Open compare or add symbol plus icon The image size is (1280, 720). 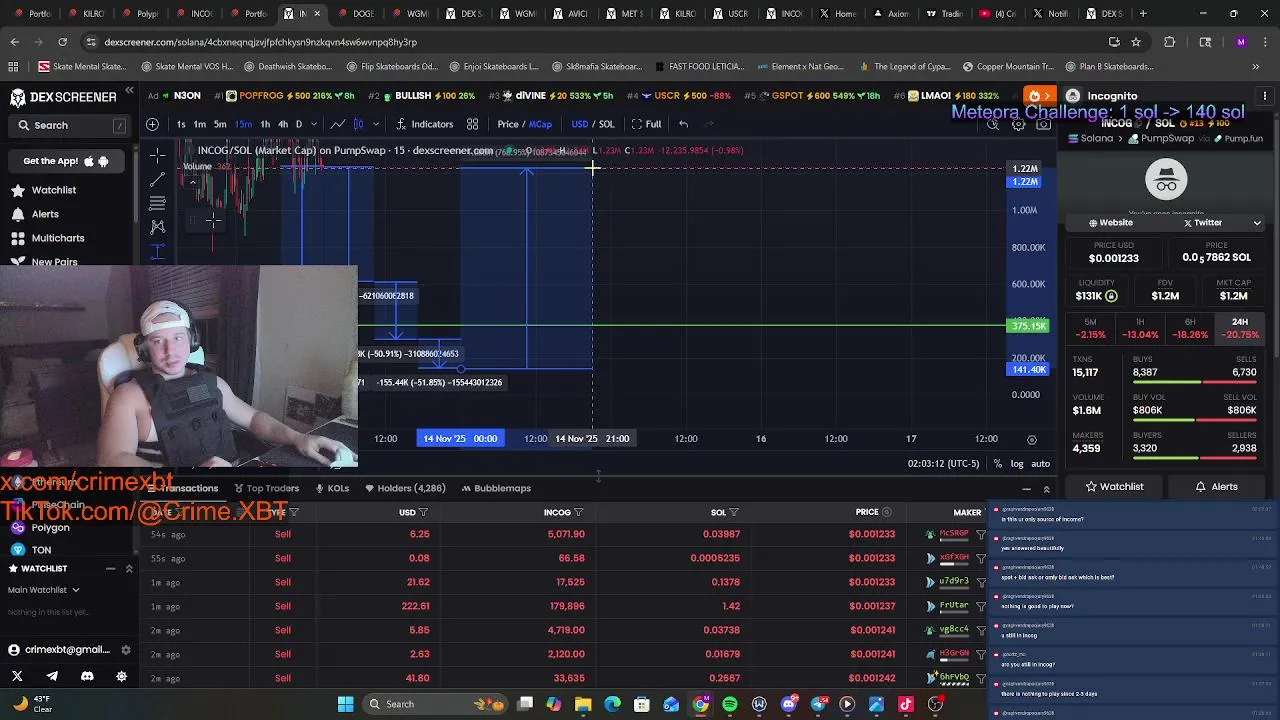coord(152,124)
